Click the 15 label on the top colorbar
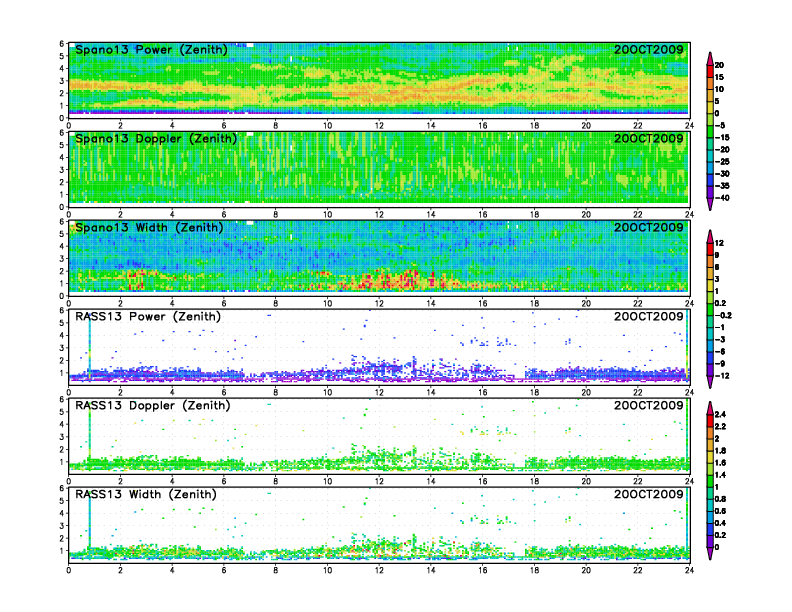The height and width of the screenshot is (612, 792). [719, 77]
